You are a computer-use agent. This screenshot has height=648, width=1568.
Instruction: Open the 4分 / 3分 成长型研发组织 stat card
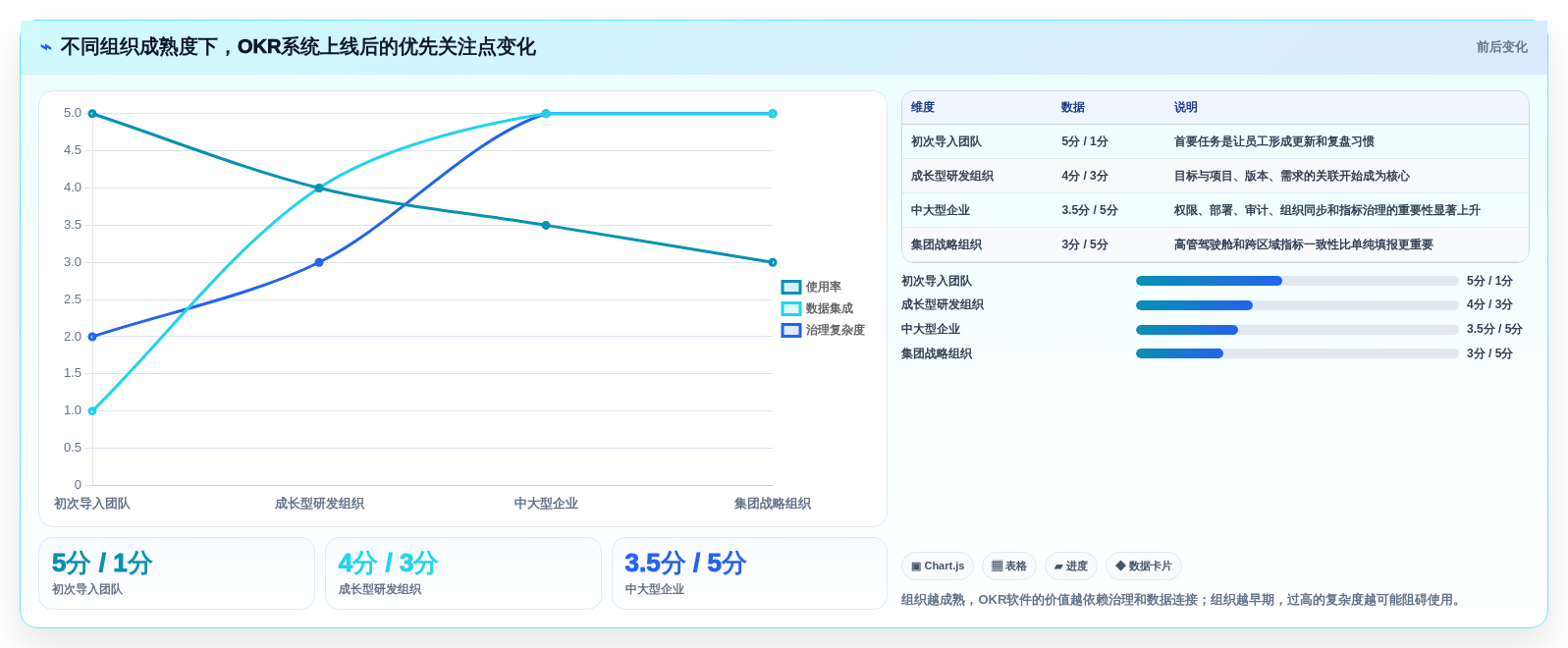click(463, 573)
